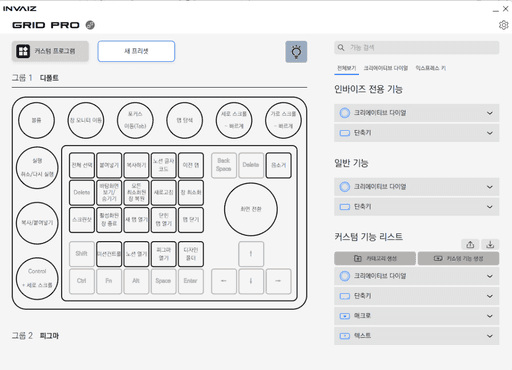The height and width of the screenshot is (370, 512).
Task: Select the 복사하기 key
Action: pyautogui.click(x=136, y=165)
